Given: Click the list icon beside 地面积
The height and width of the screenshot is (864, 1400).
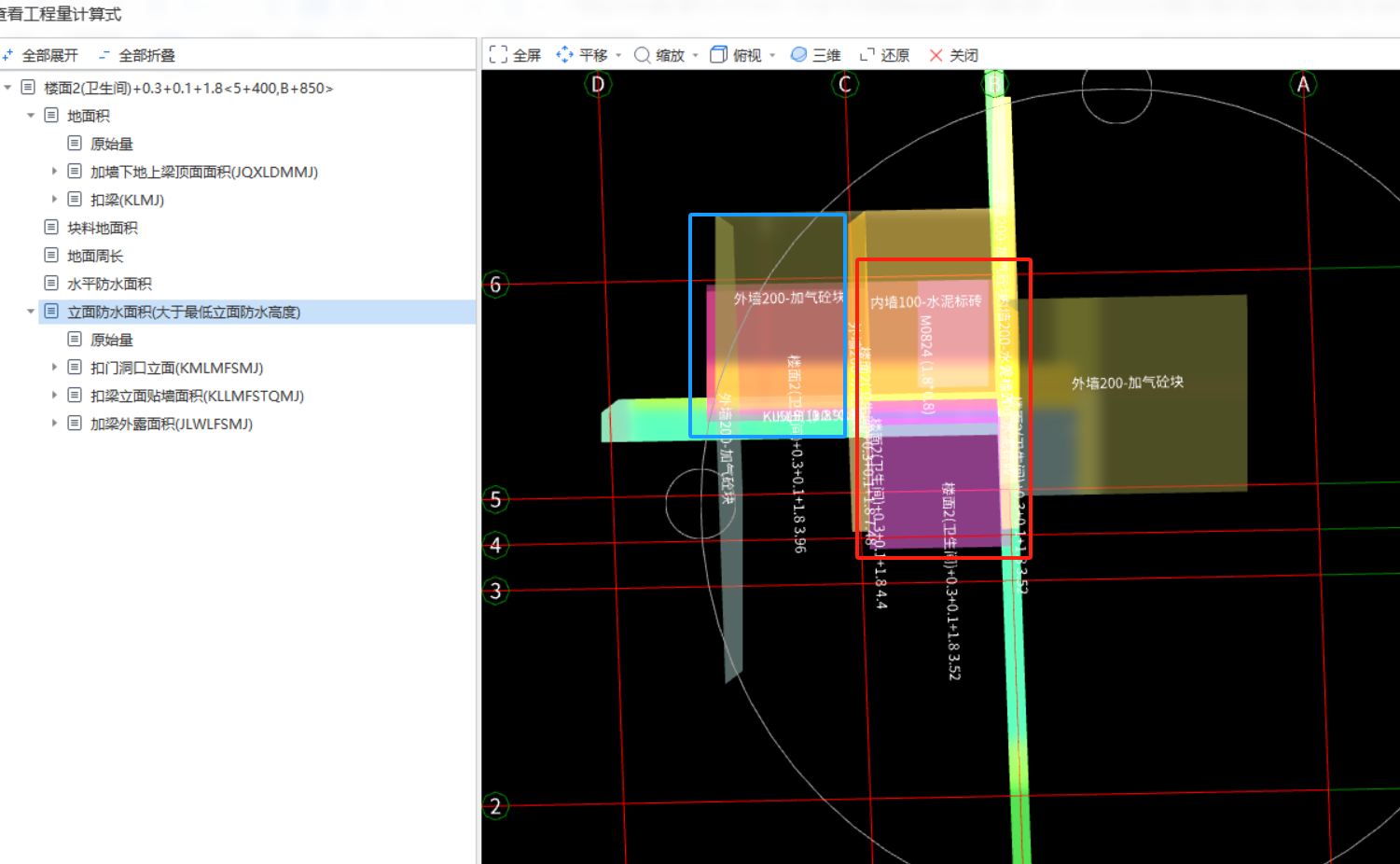Looking at the screenshot, I should click(51, 116).
